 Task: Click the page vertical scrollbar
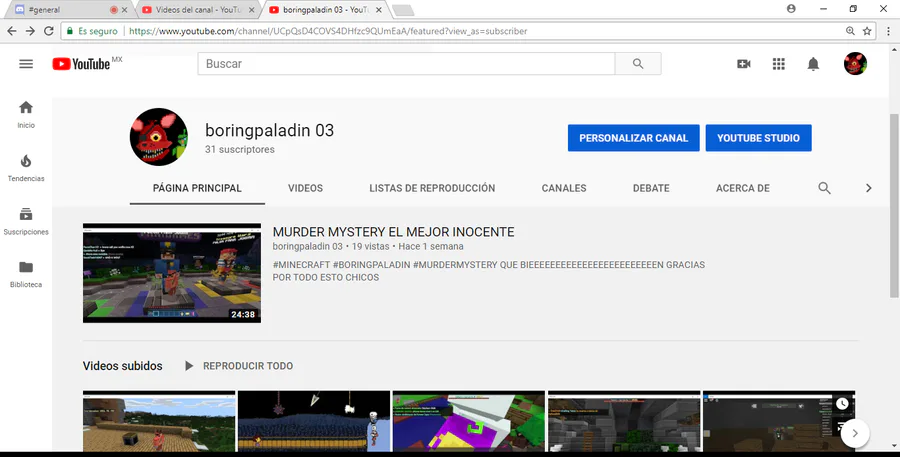click(x=894, y=207)
